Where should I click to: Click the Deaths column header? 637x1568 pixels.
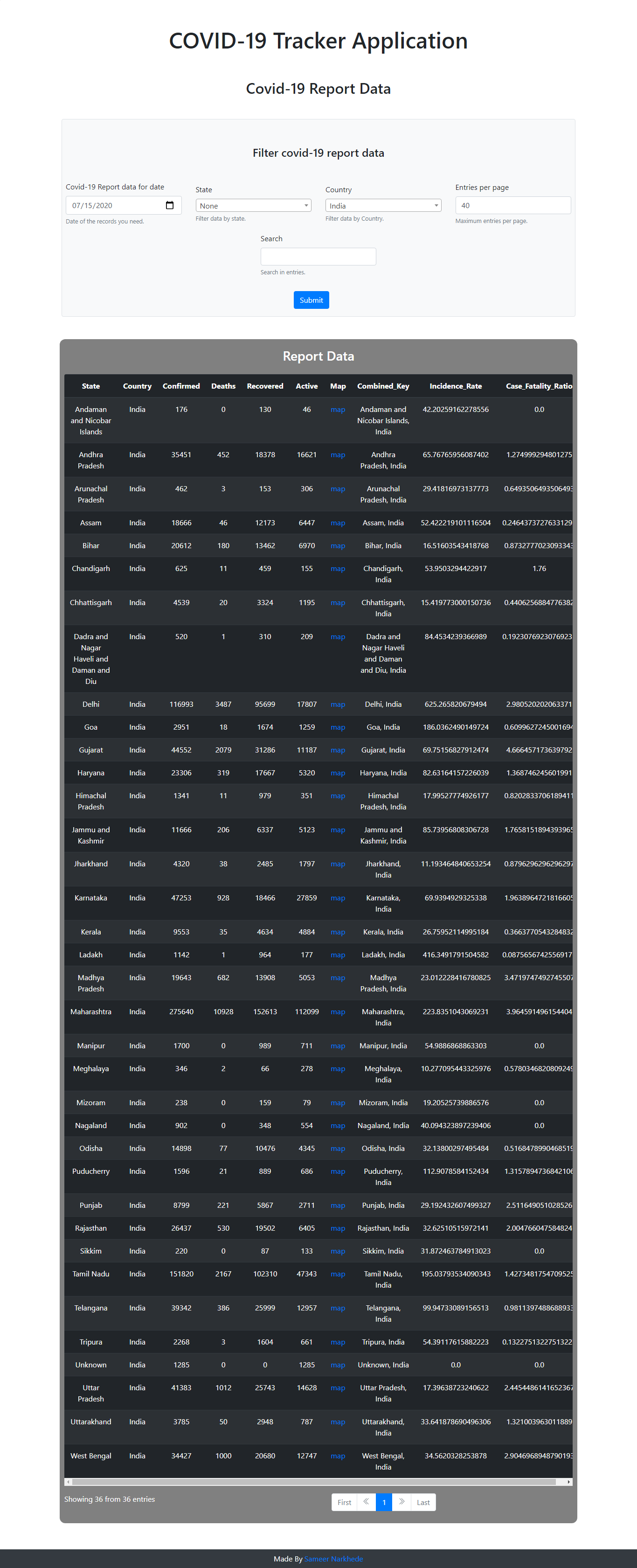pos(223,386)
